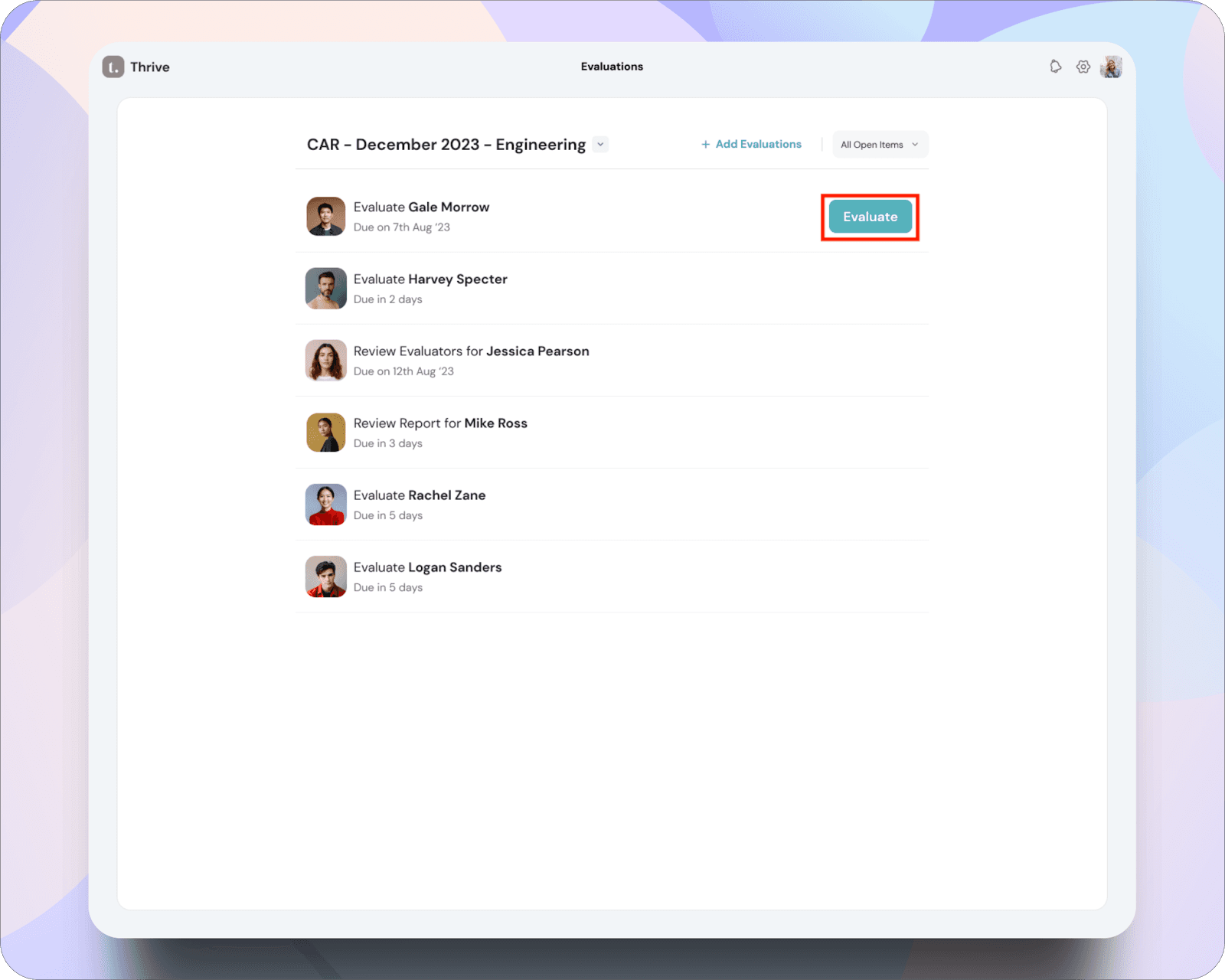The width and height of the screenshot is (1225, 980).
Task: Click the Evaluate button for Gale Morrow
Action: (x=870, y=217)
